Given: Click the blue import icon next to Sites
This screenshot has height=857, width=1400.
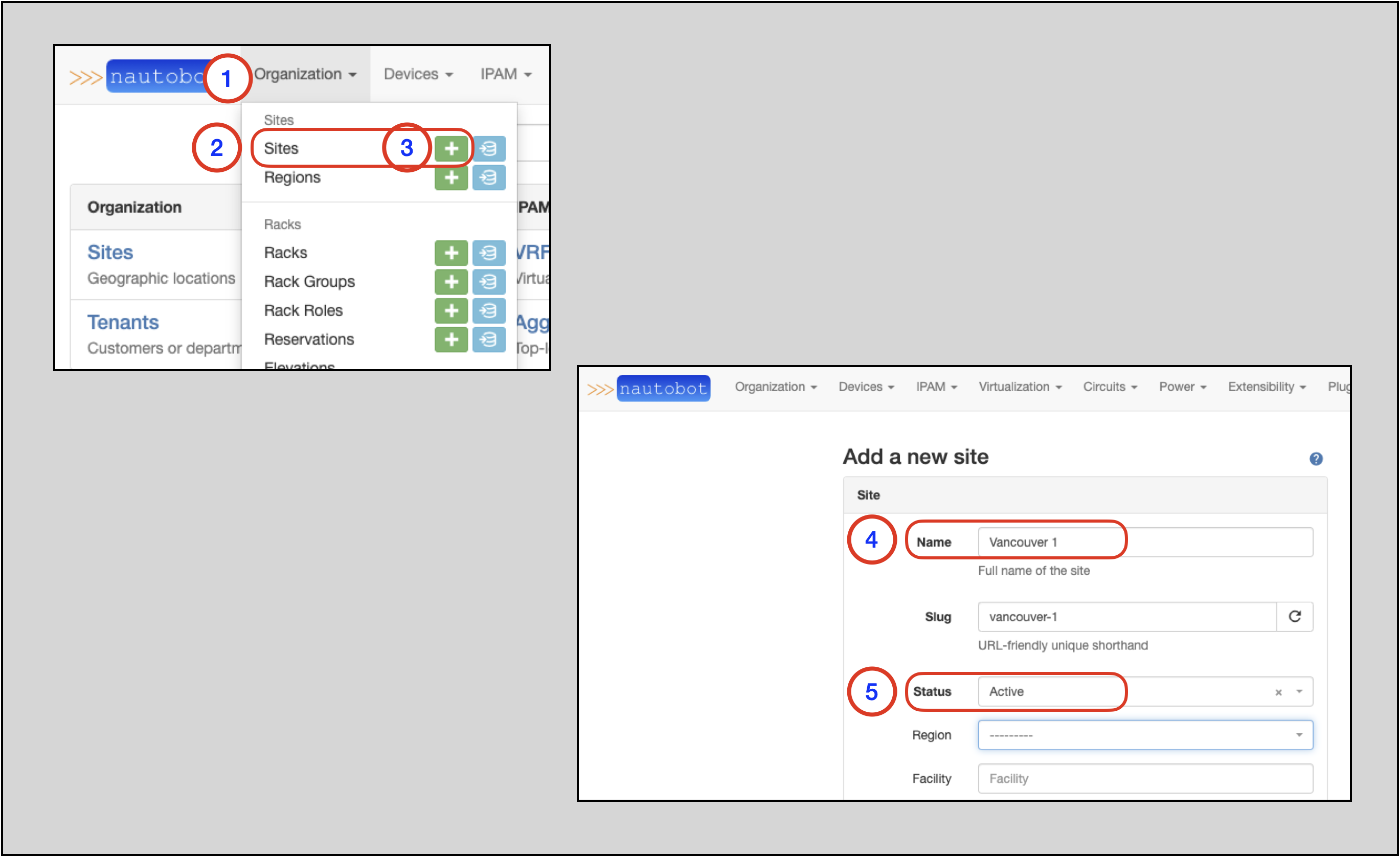Looking at the screenshot, I should [489, 148].
